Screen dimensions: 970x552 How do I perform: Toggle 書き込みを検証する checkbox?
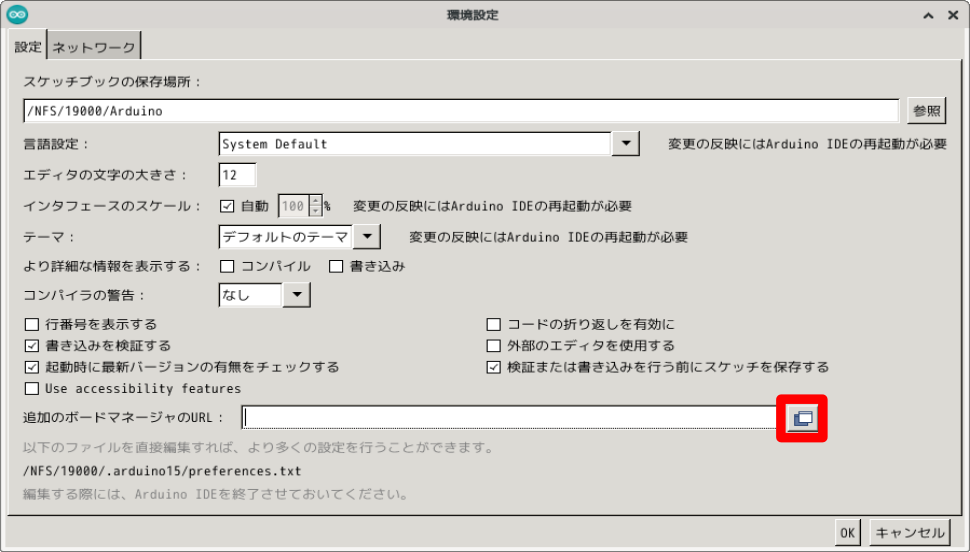coord(32,345)
